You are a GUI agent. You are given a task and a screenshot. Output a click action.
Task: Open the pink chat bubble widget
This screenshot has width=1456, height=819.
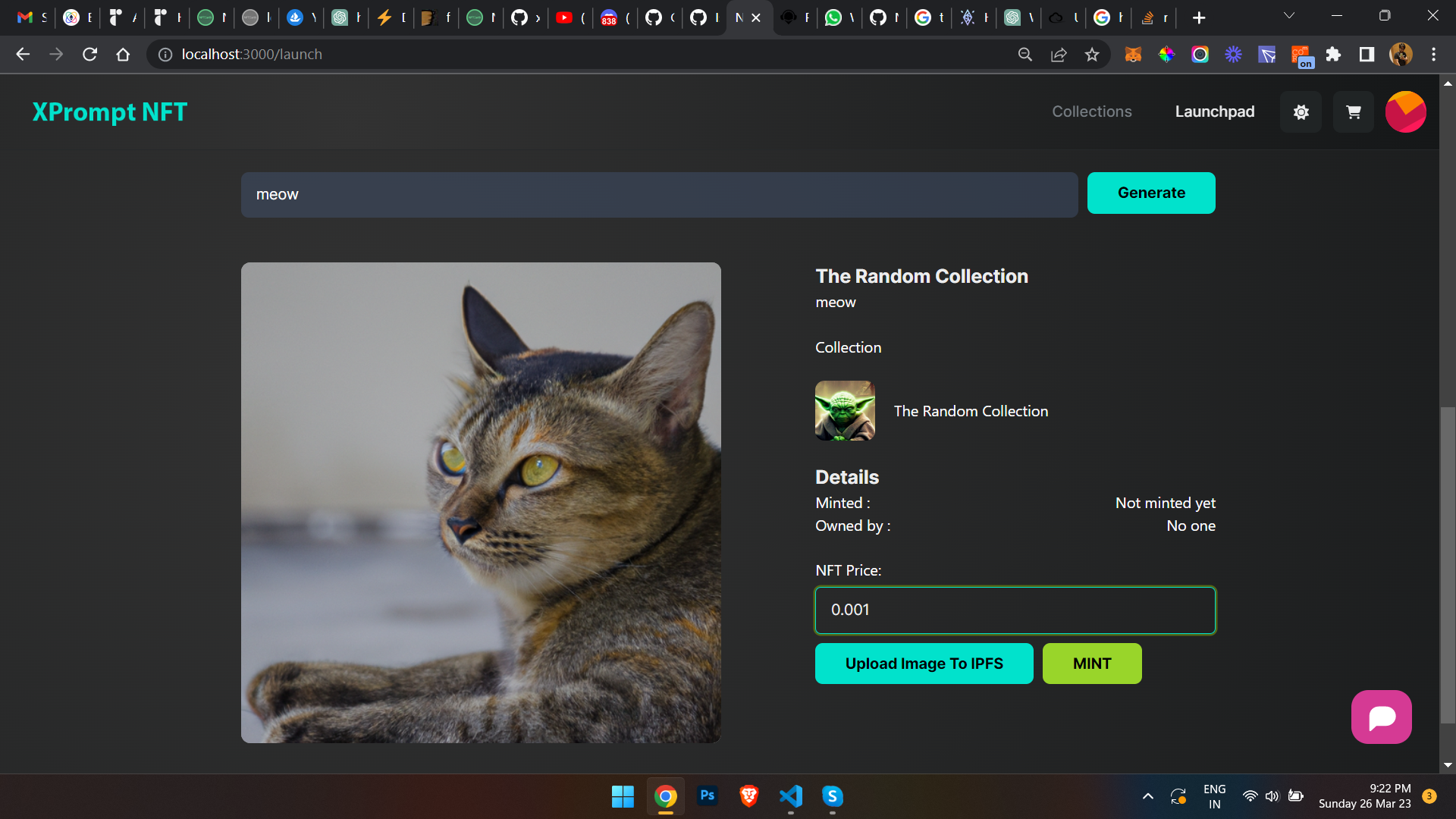(1381, 717)
